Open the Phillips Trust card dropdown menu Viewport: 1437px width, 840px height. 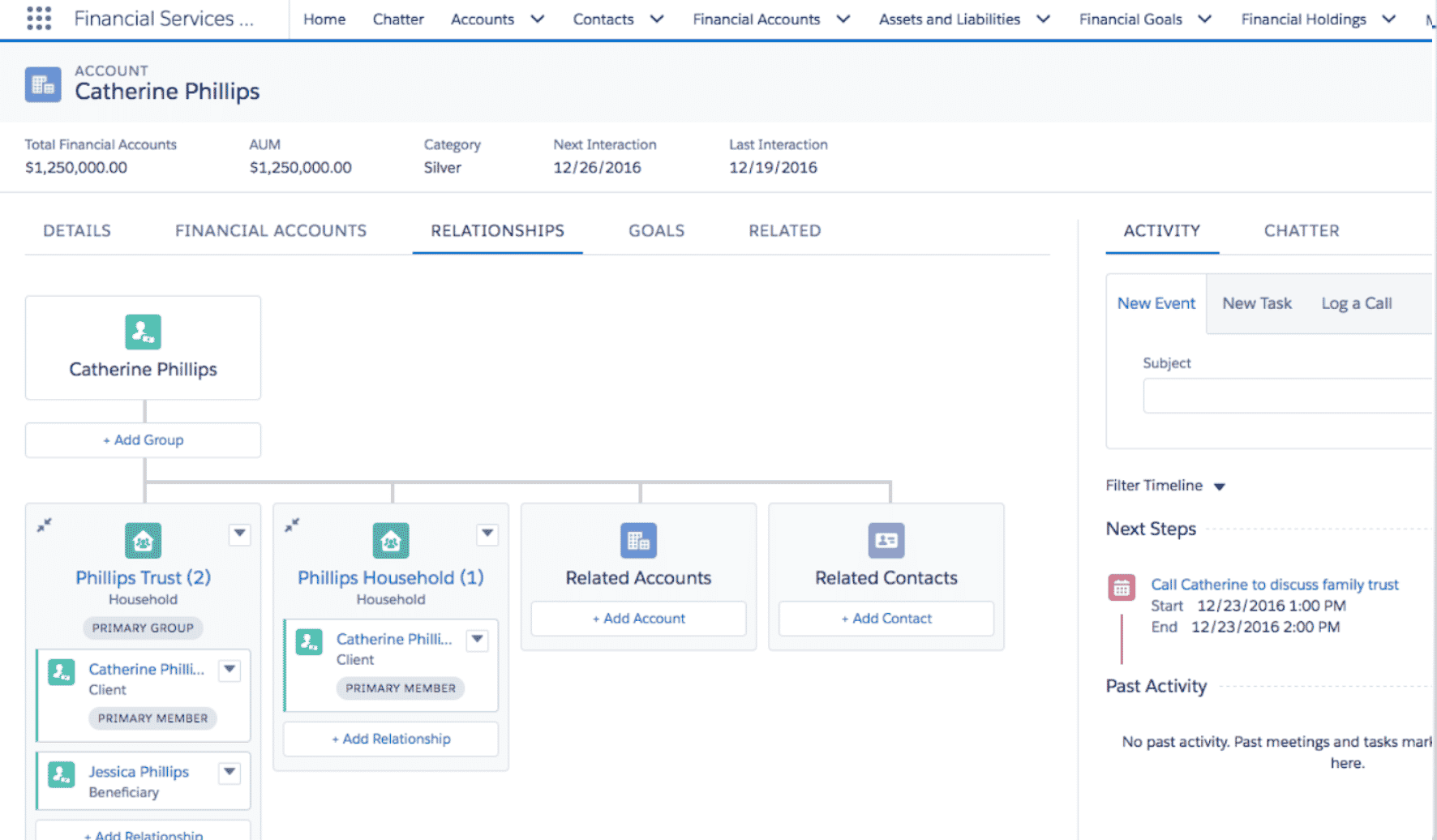coord(239,534)
